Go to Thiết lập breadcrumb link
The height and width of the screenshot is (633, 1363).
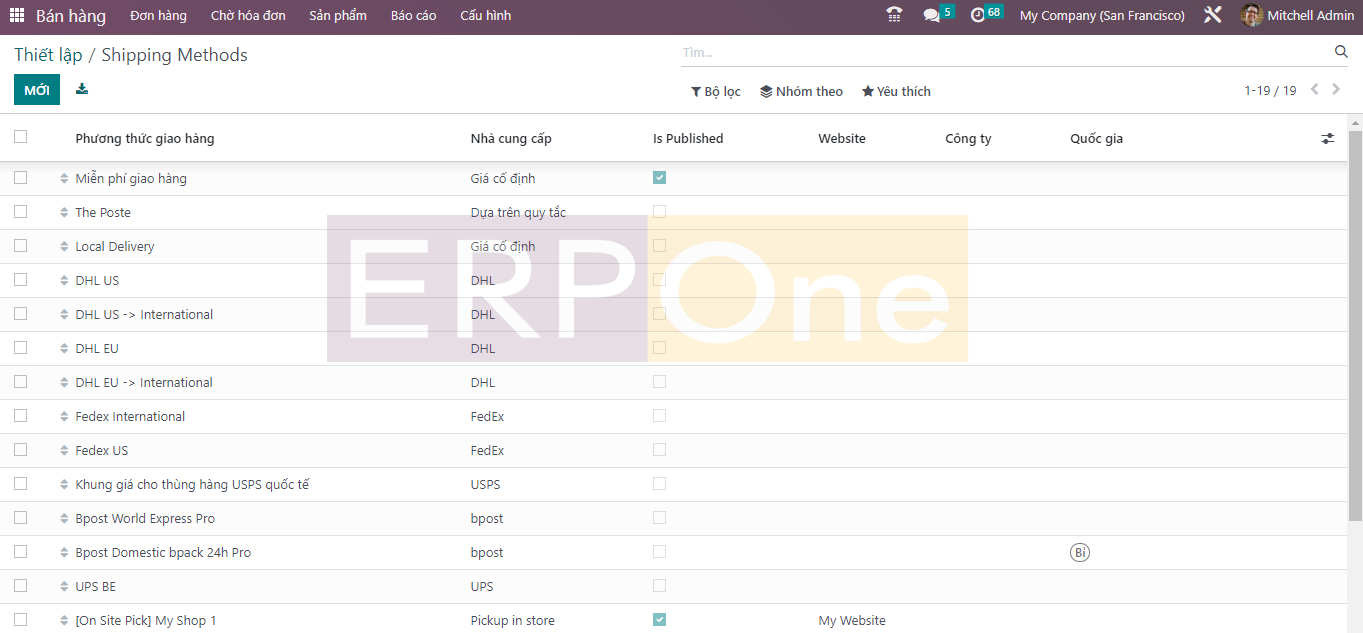(x=48, y=55)
